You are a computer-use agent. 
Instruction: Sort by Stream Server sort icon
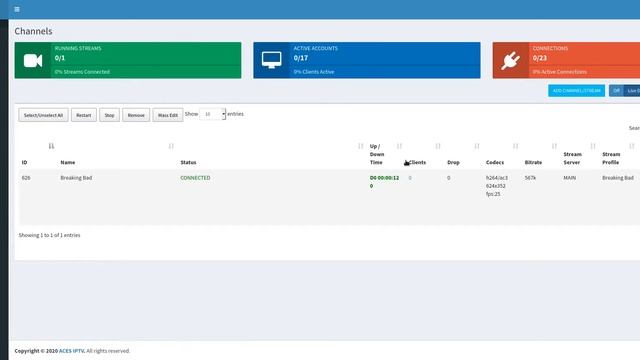pos(593,146)
